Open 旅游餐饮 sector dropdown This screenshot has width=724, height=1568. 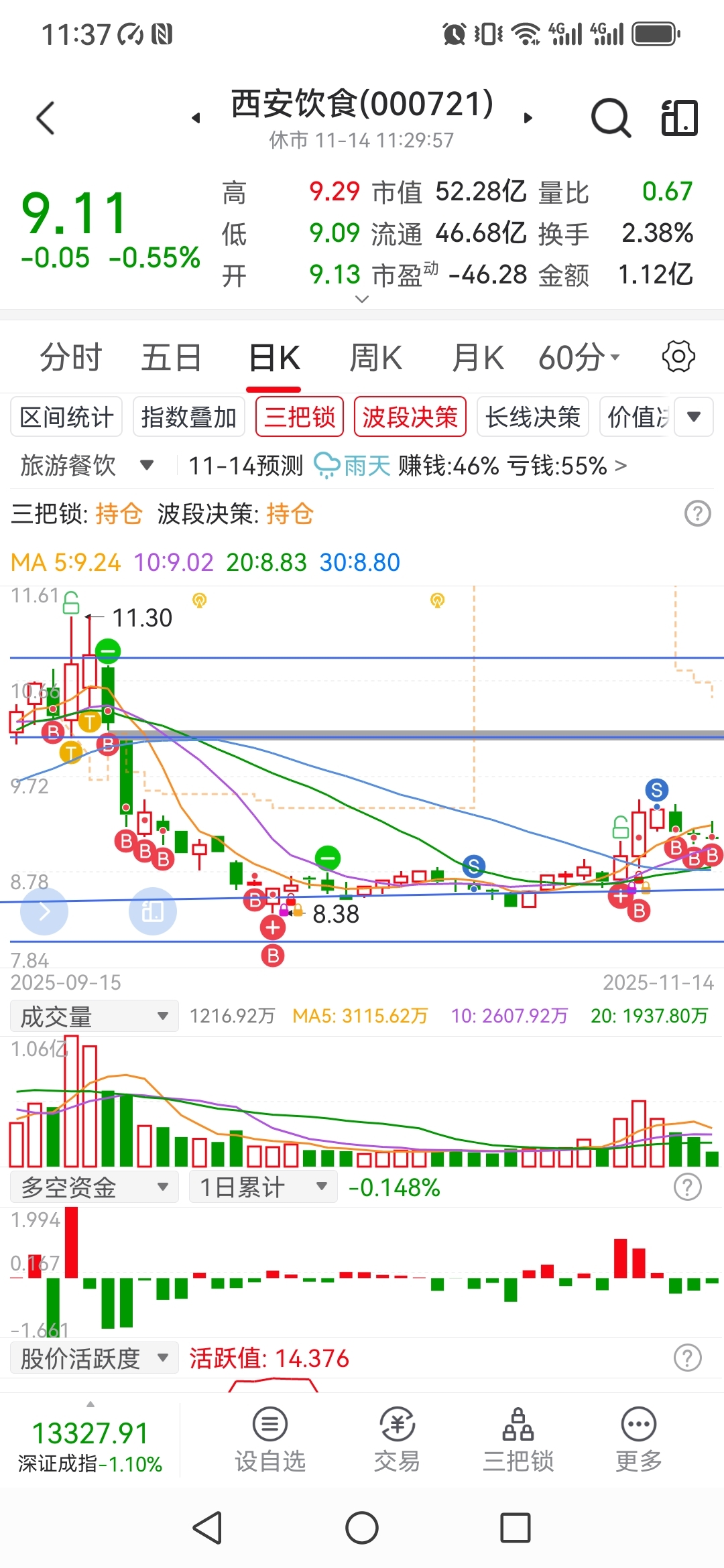[x=87, y=465]
